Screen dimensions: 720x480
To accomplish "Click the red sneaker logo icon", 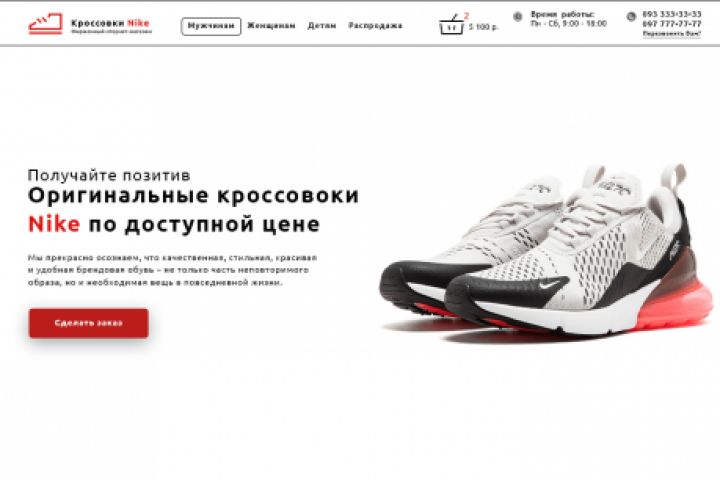I will (x=45, y=24).
